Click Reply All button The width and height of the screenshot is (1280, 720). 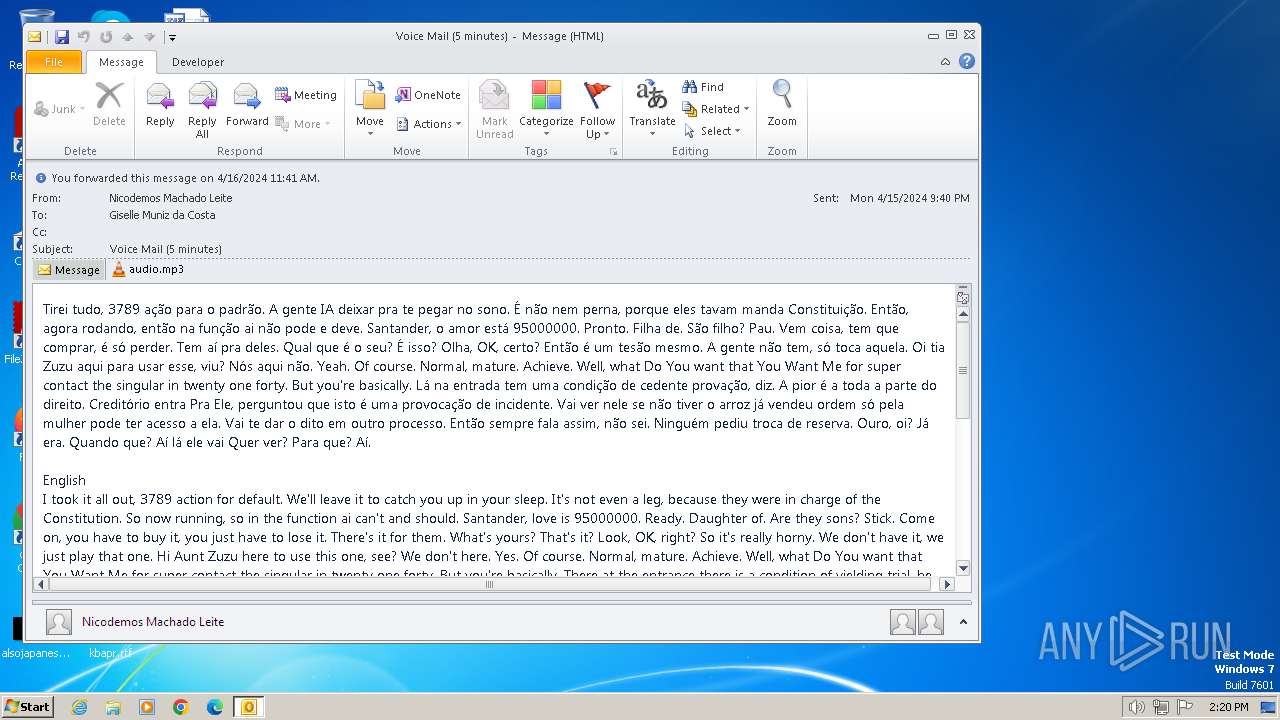pyautogui.click(x=202, y=110)
